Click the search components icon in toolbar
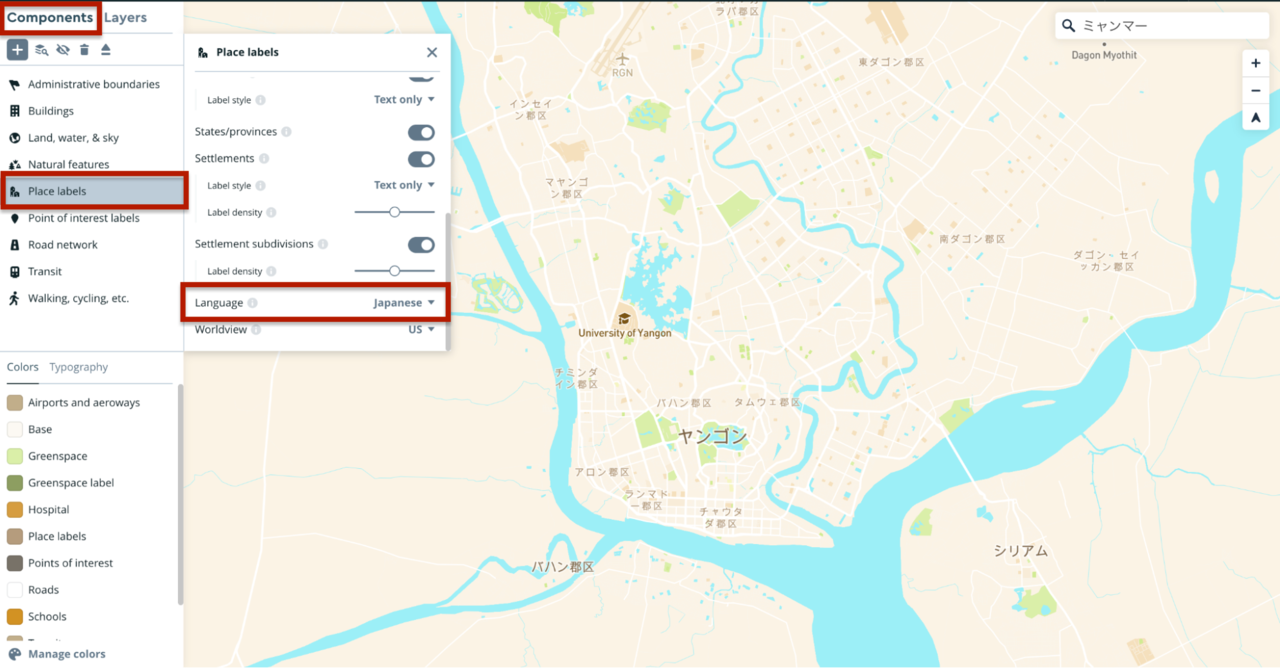Screen dimensions: 1280x668 click(41, 50)
